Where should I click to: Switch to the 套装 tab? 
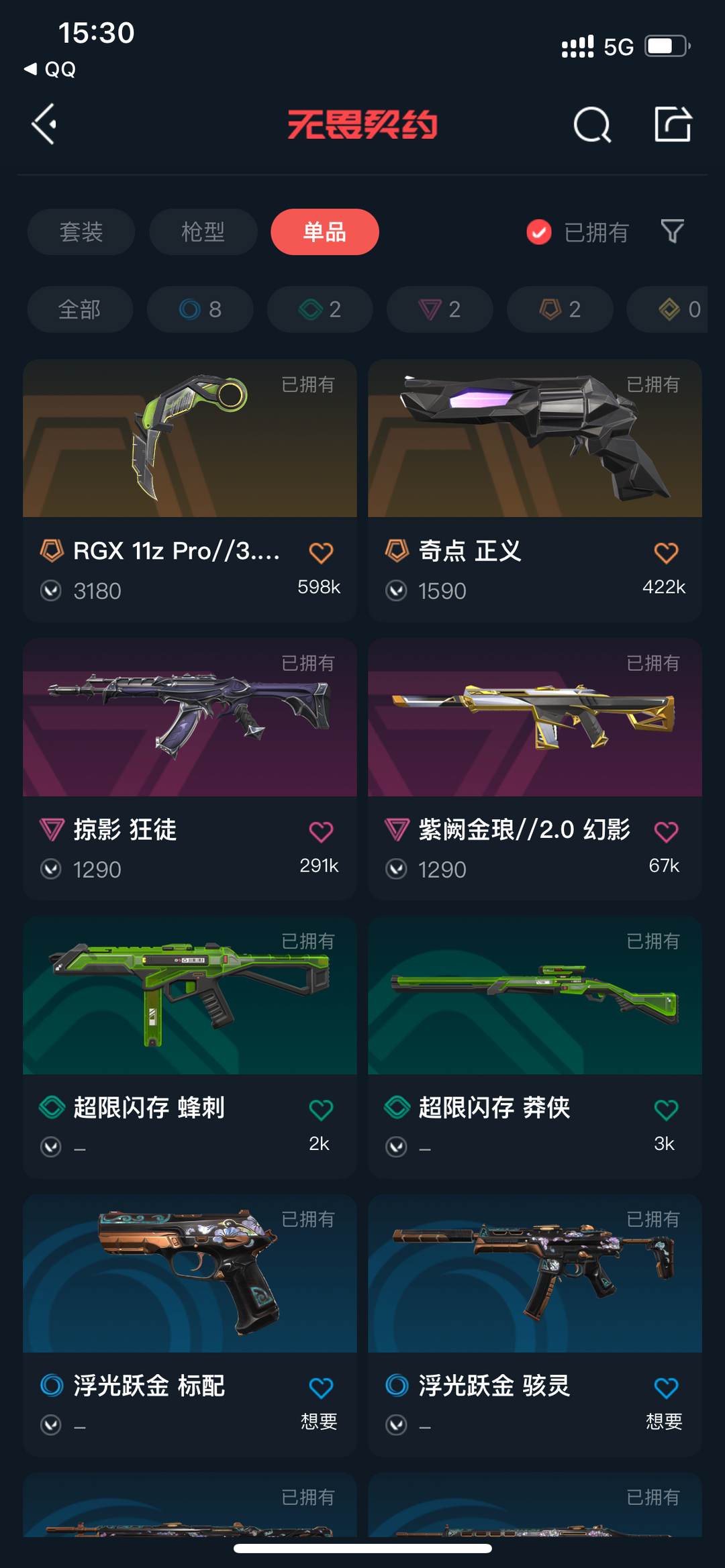coord(81,232)
